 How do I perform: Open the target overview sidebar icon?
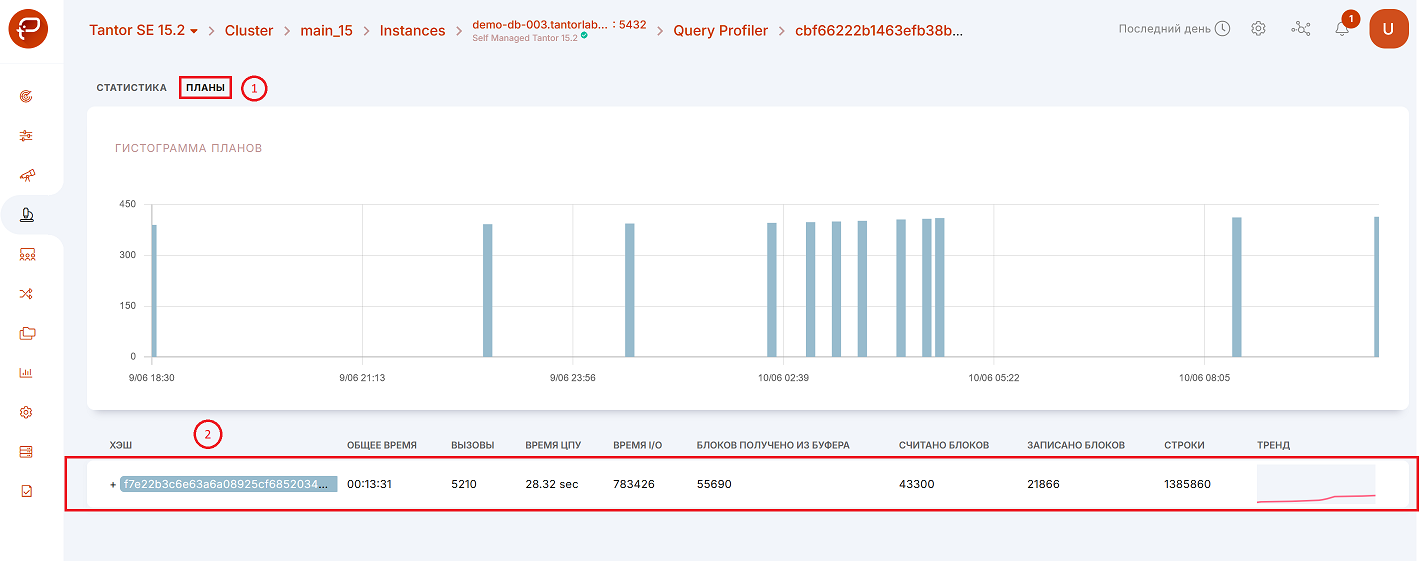pyautogui.click(x=27, y=97)
